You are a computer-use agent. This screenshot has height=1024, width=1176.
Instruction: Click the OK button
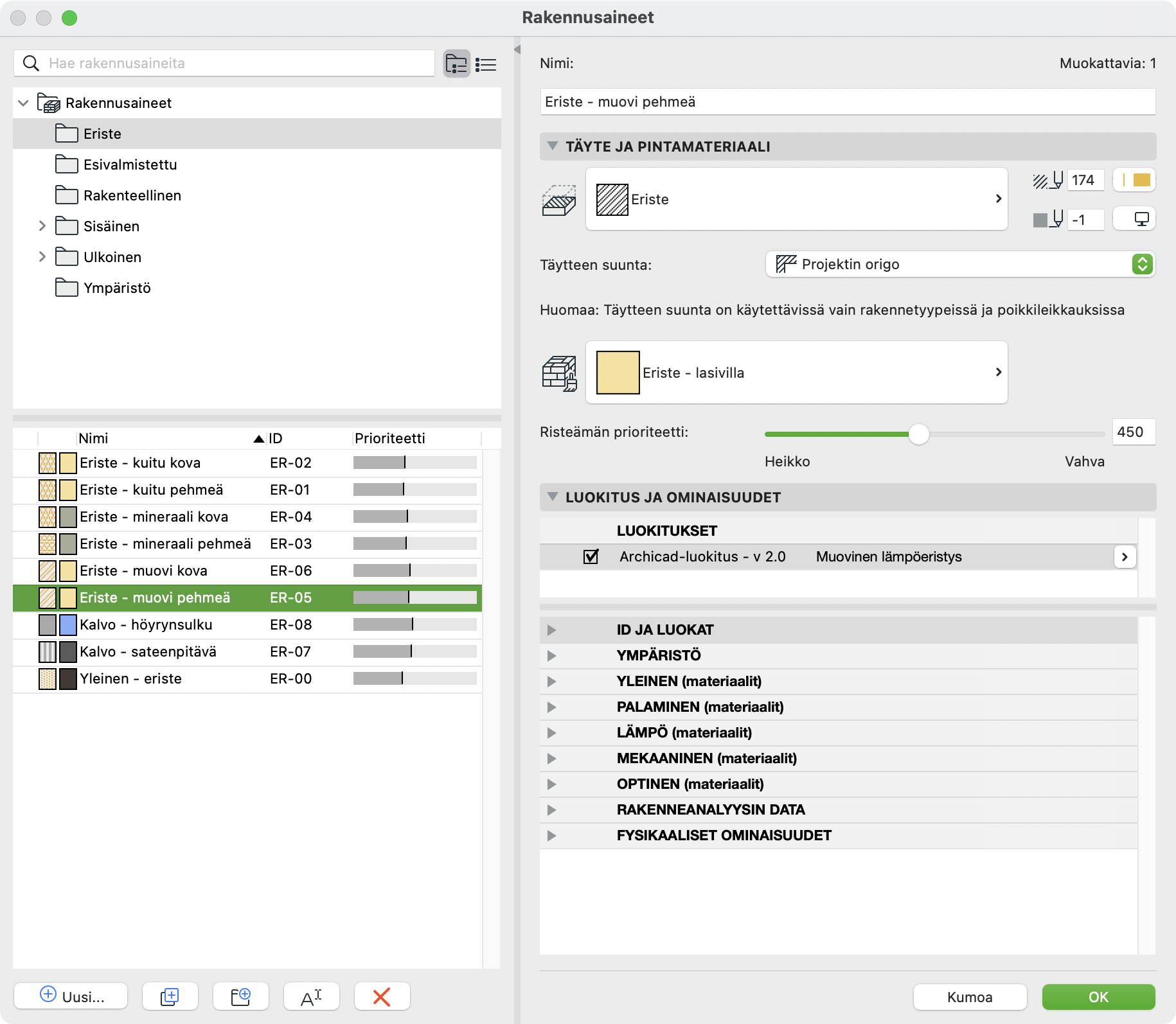tap(1098, 996)
